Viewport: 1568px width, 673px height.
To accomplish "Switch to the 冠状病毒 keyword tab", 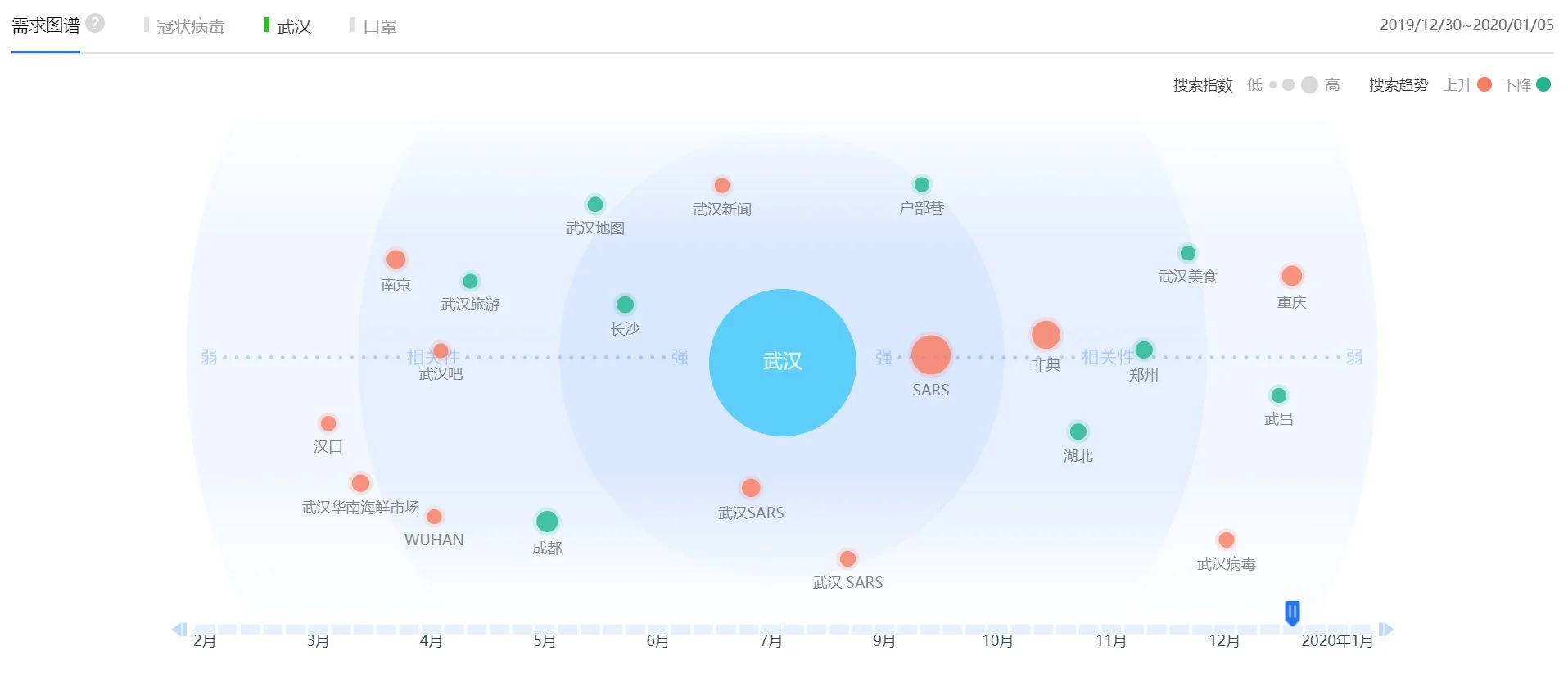I will [190, 26].
